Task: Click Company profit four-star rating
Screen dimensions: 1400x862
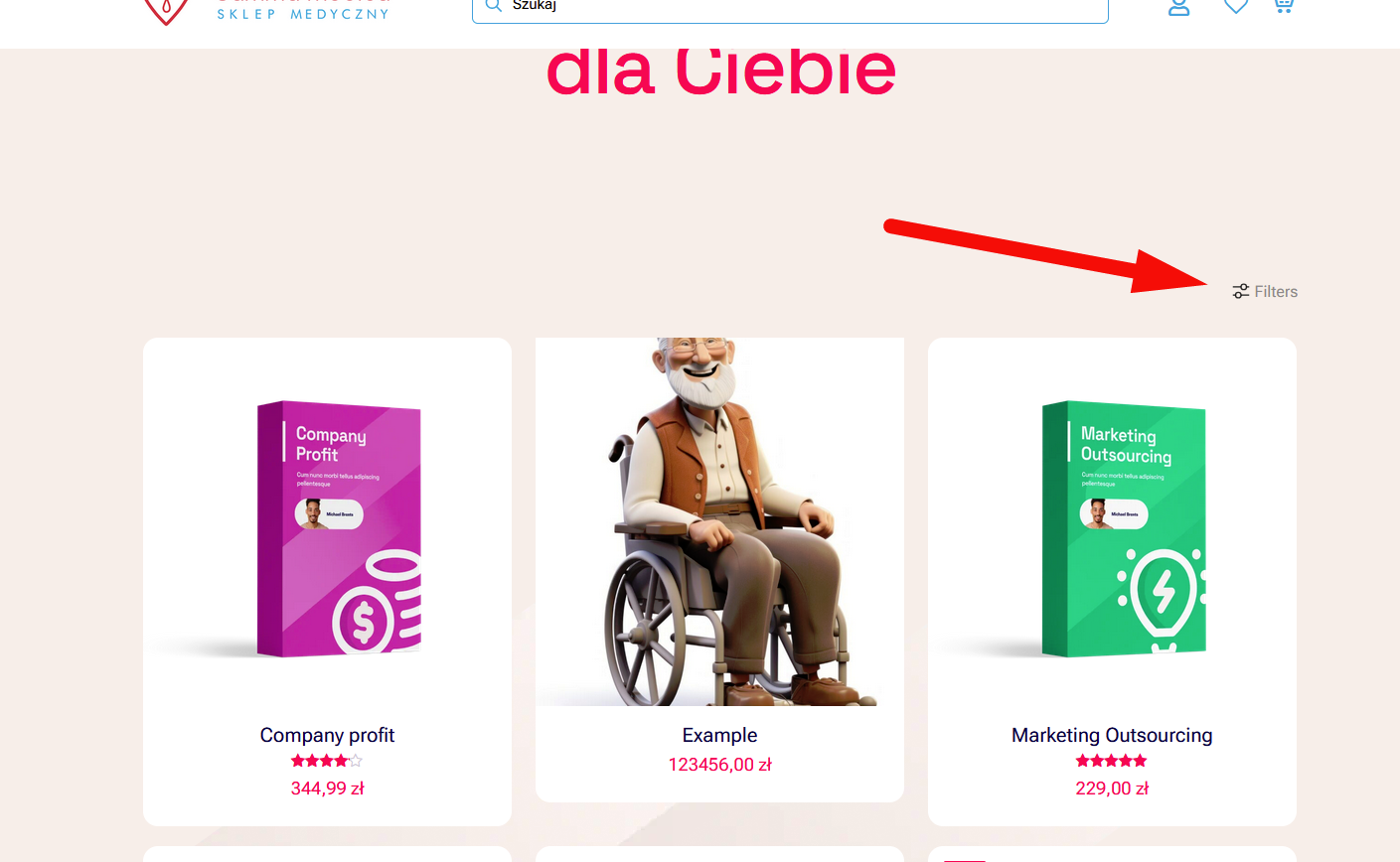Action: tap(327, 761)
